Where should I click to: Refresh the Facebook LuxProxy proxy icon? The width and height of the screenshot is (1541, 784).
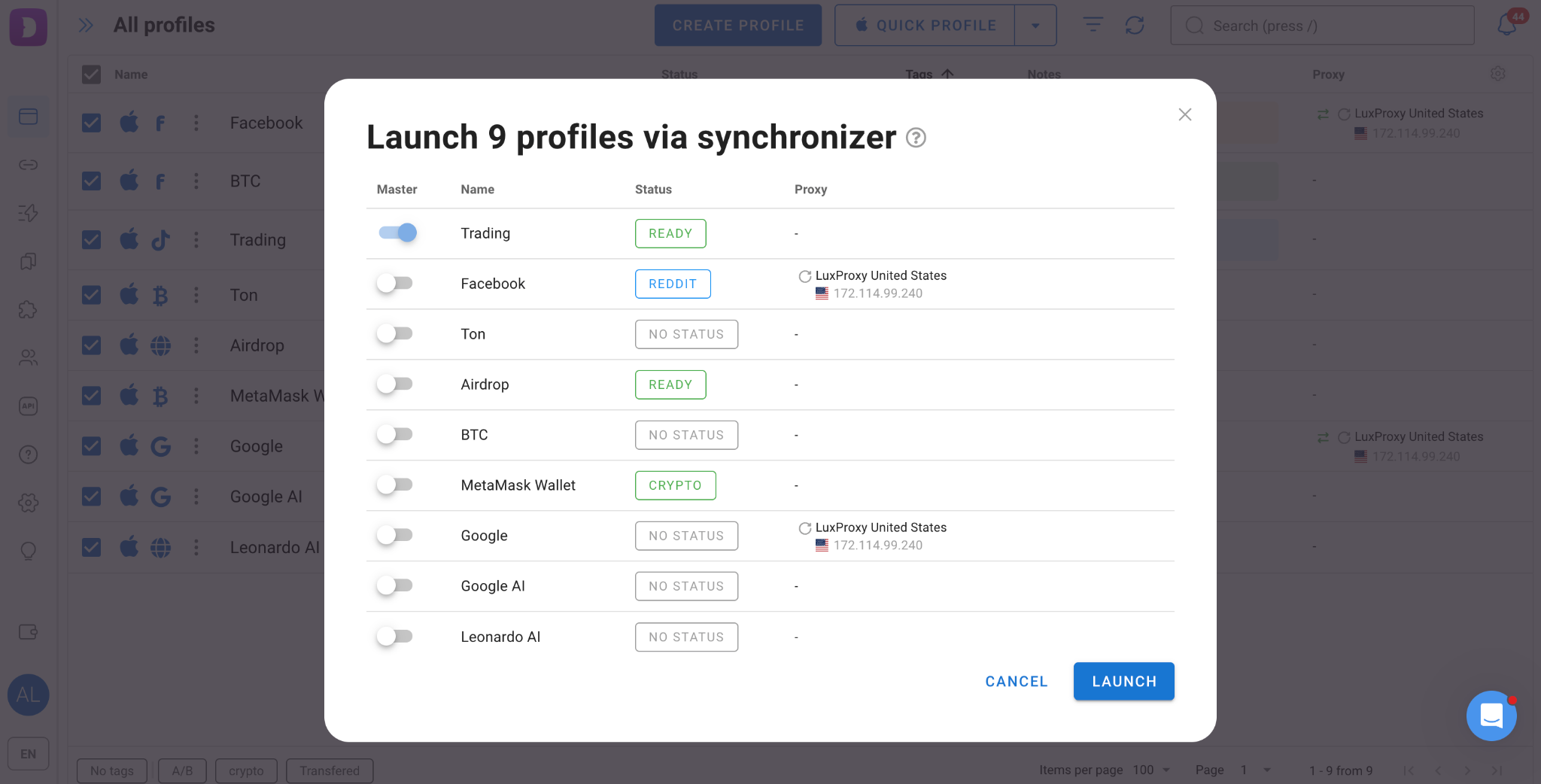click(804, 276)
